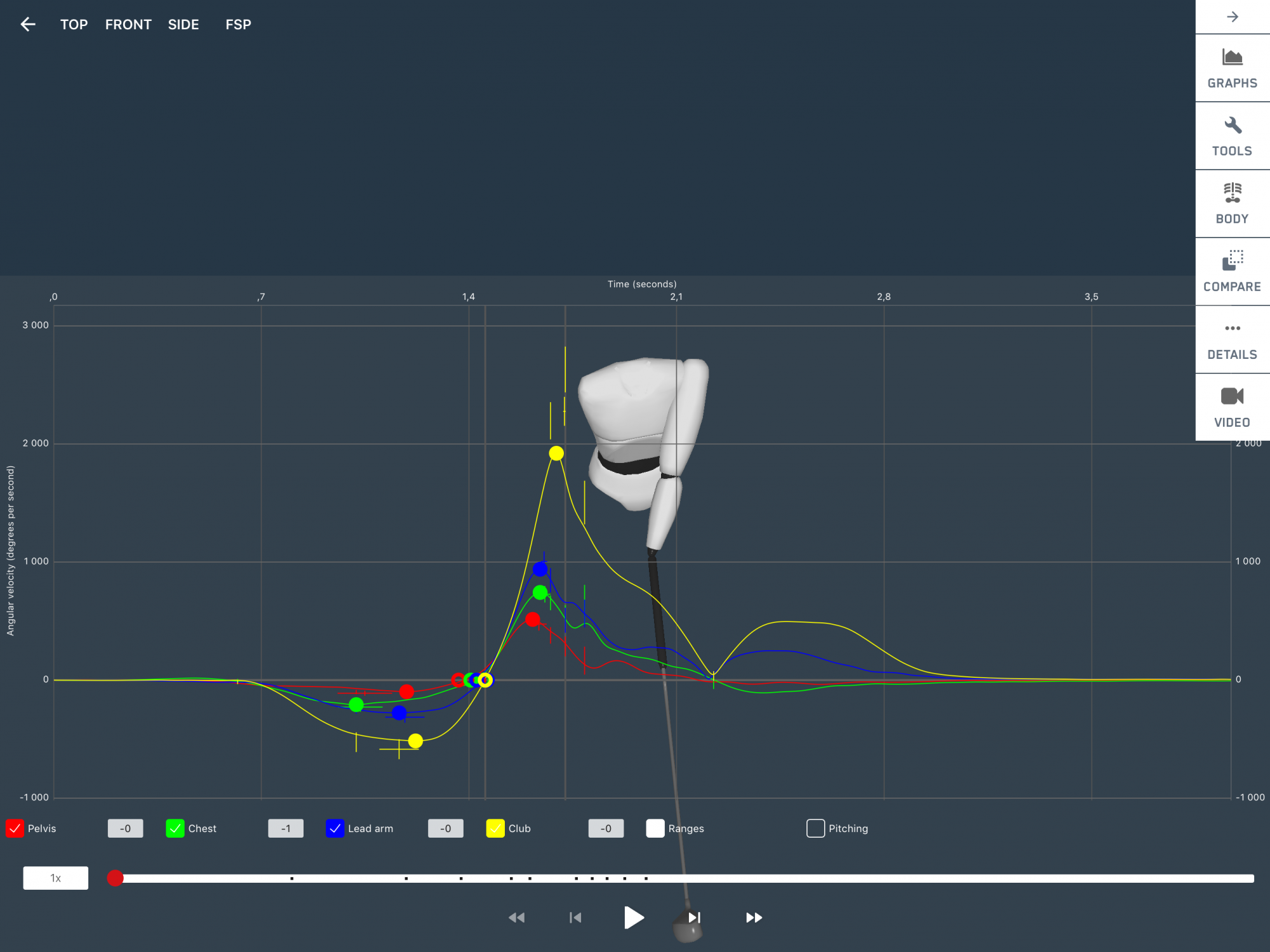Click the 2,8 time axis tick
The image size is (1270, 952).
coord(884,297)
